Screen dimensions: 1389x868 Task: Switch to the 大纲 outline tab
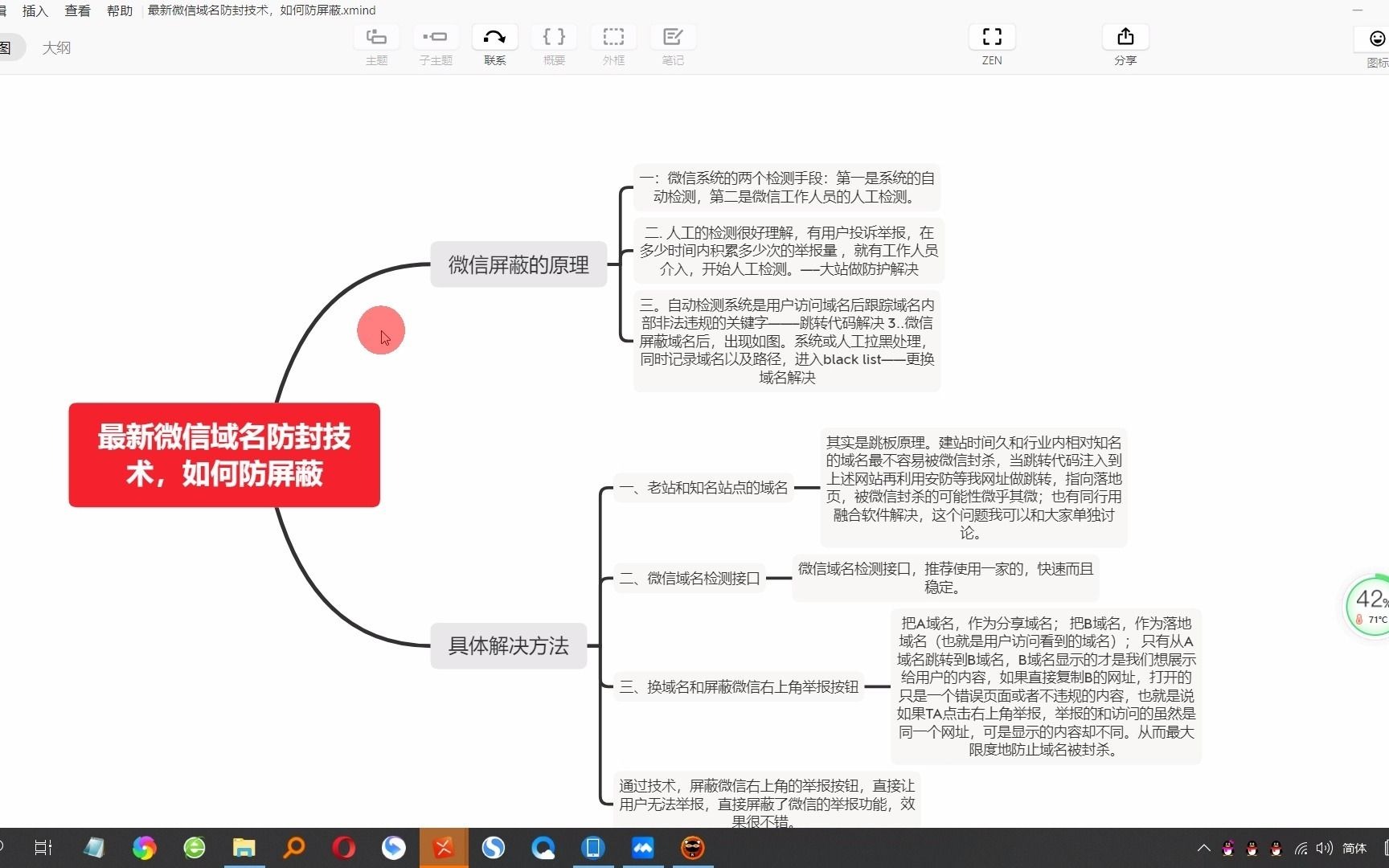coord(57,47)
